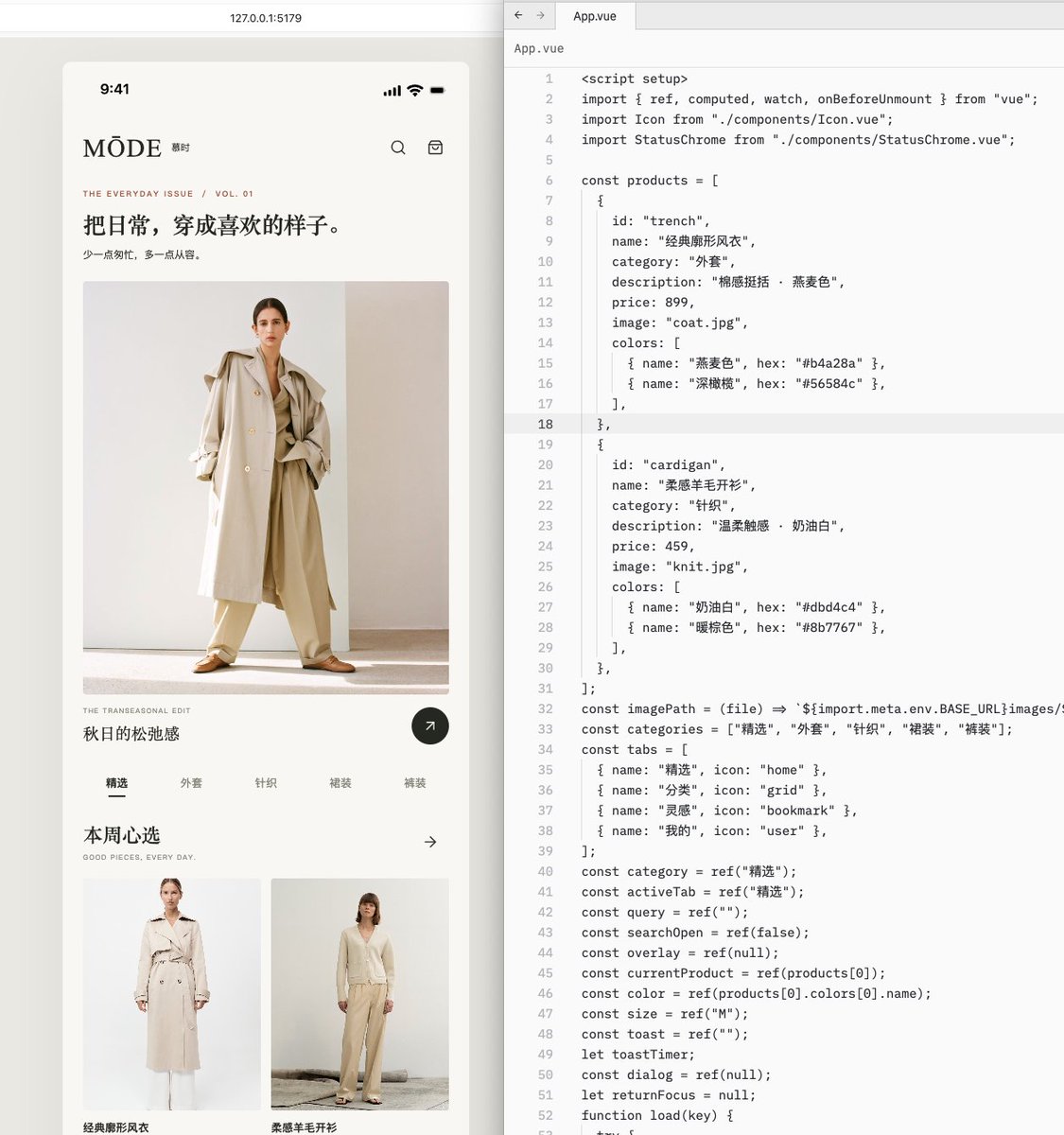
Task: Open the 裤装 category tab in the preview
Action: coord(415,783)
